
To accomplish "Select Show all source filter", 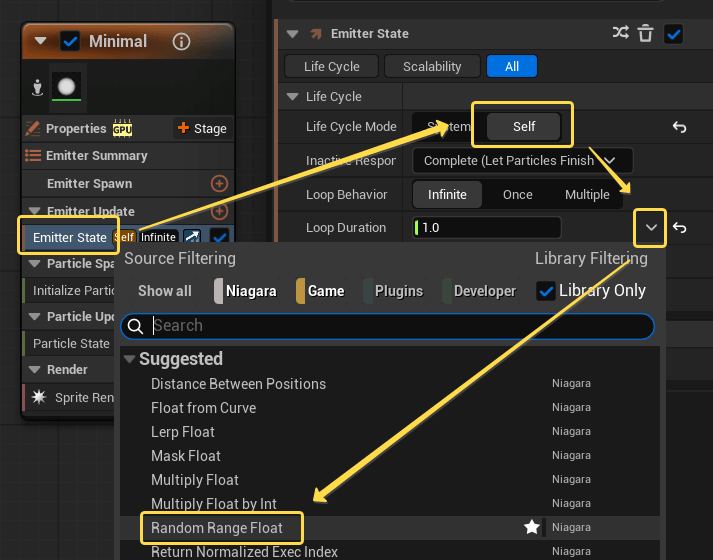I will tap(165, 291).
